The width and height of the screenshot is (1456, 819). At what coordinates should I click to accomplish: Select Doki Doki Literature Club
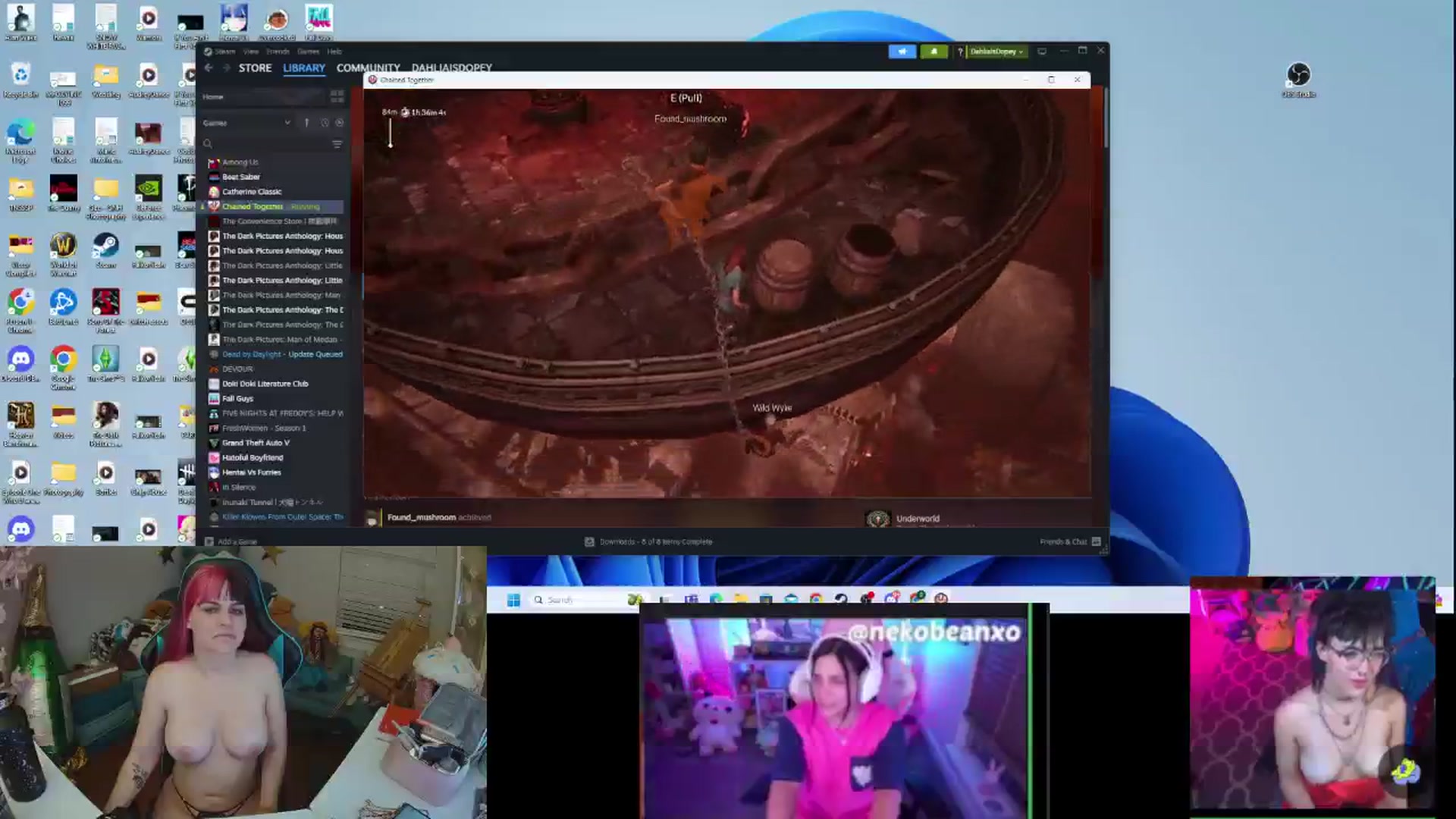click(x=265, y=384)
